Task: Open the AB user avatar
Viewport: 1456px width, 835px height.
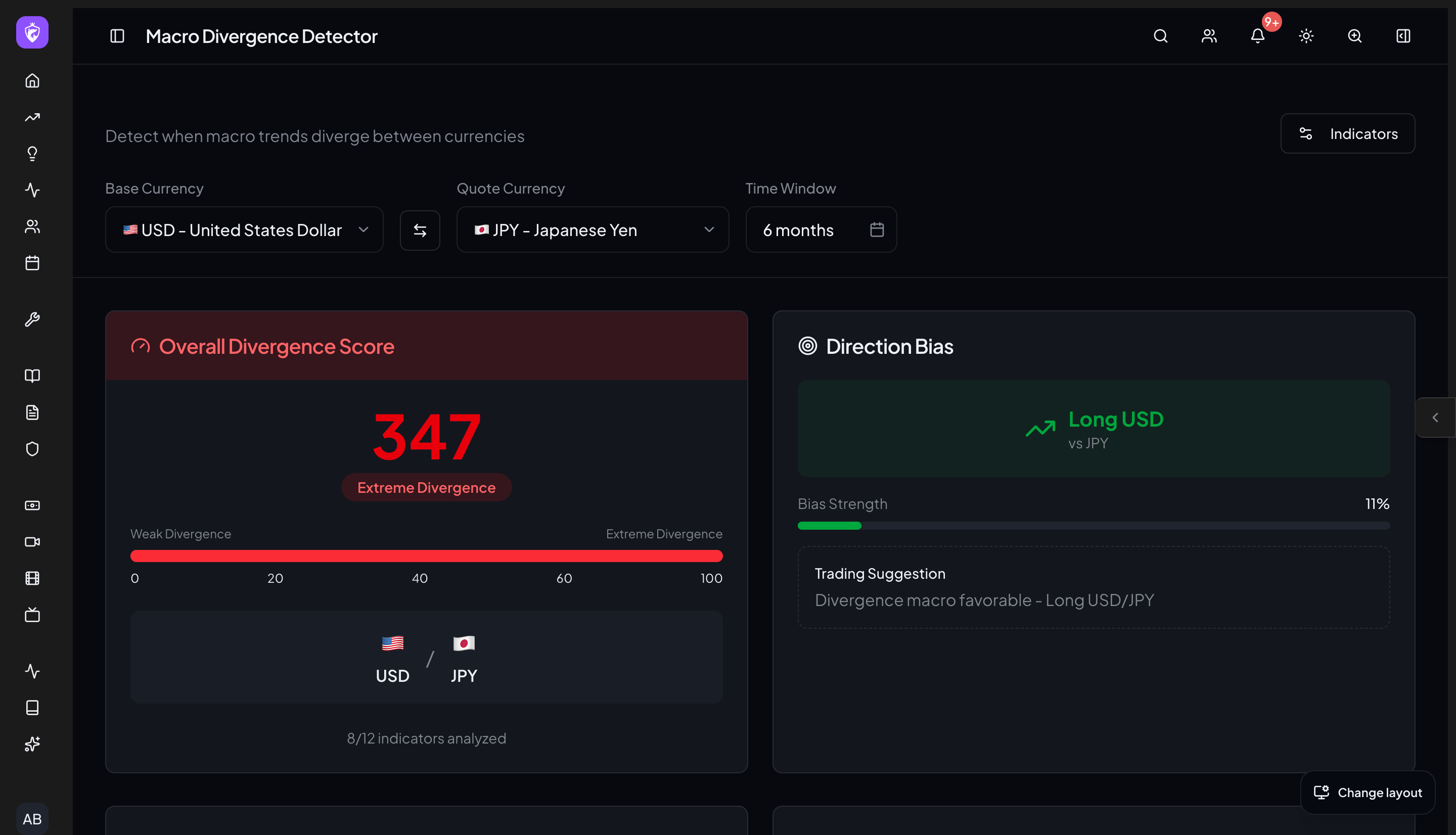Action: click(x=32, y=819)
